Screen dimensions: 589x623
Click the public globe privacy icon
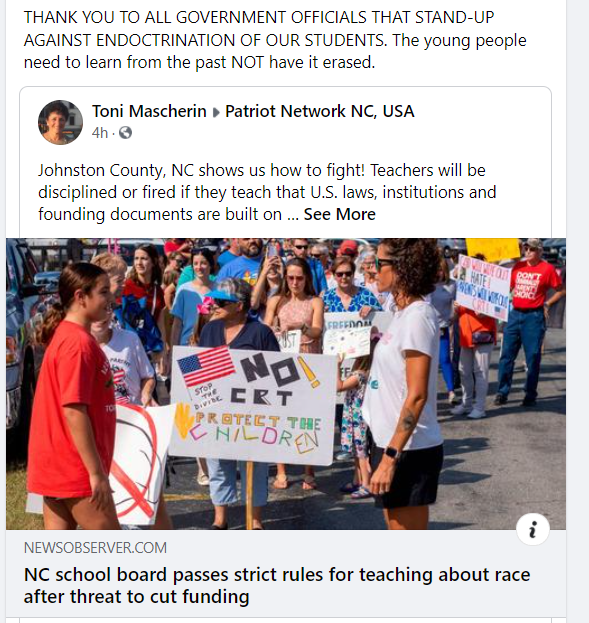click(125, 133)
